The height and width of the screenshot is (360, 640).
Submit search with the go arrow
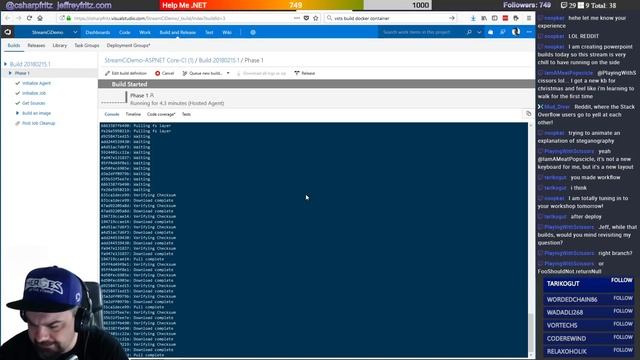tap(452, 18)
